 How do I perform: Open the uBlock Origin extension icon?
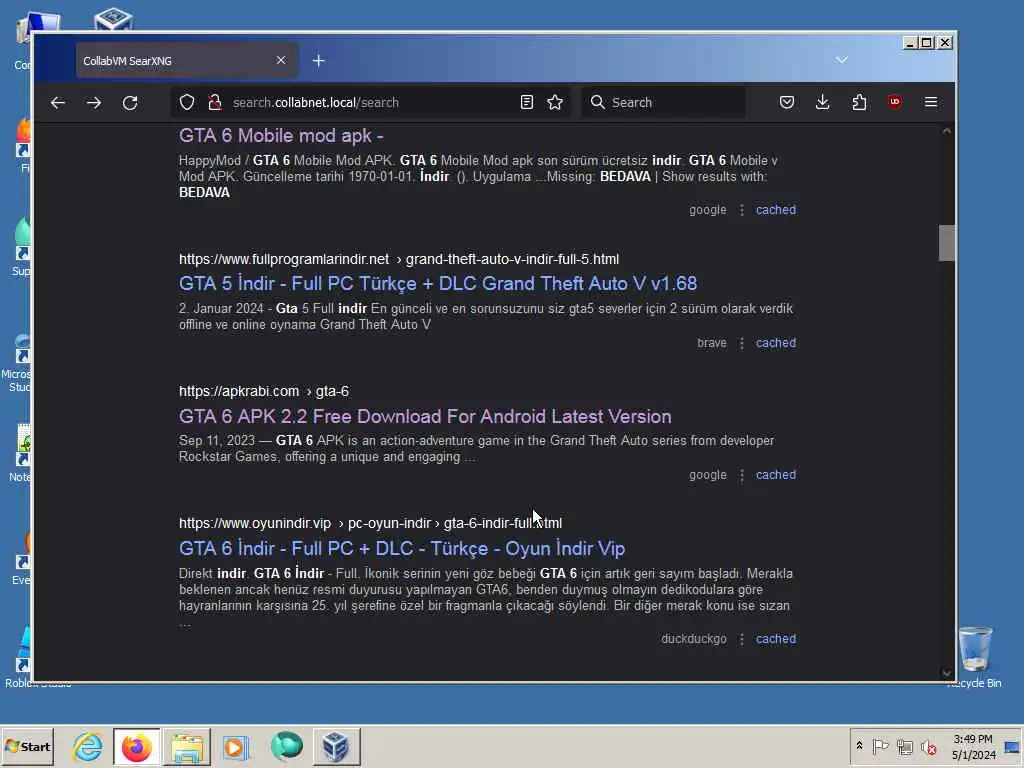[895, 102]
